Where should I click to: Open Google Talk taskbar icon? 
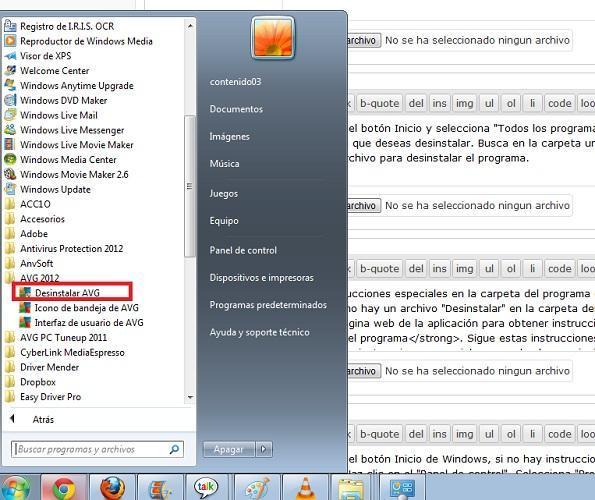pyautogui.click(x=206, y=487)
